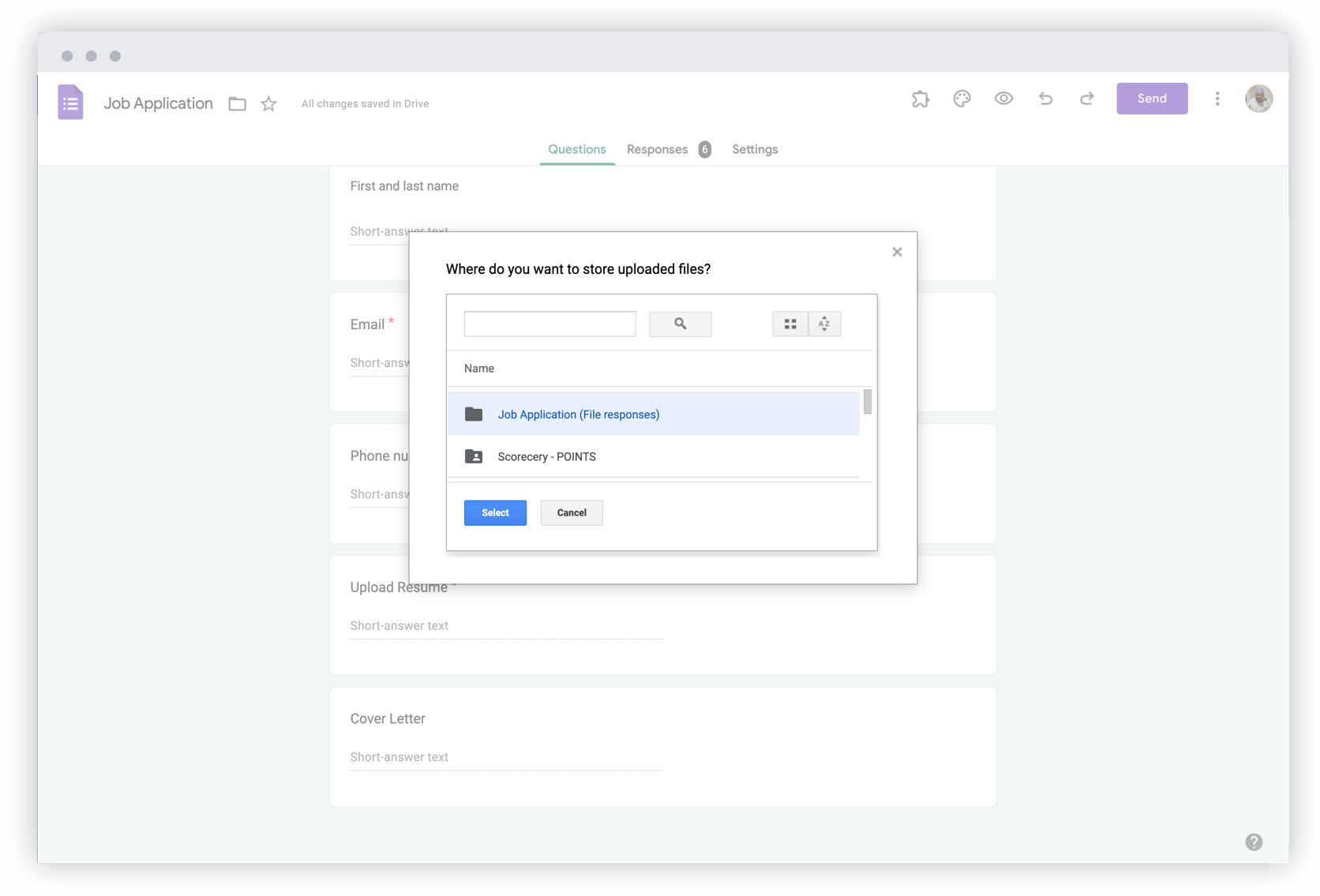Open the Move to folder icon
The height and width of the screenshot is (896, 1320).
[237, 103]
